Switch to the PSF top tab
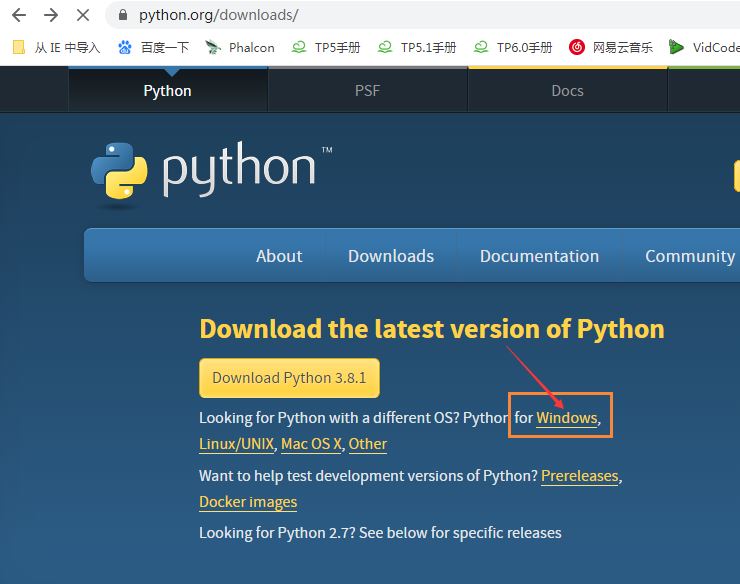 pos(367,90)
